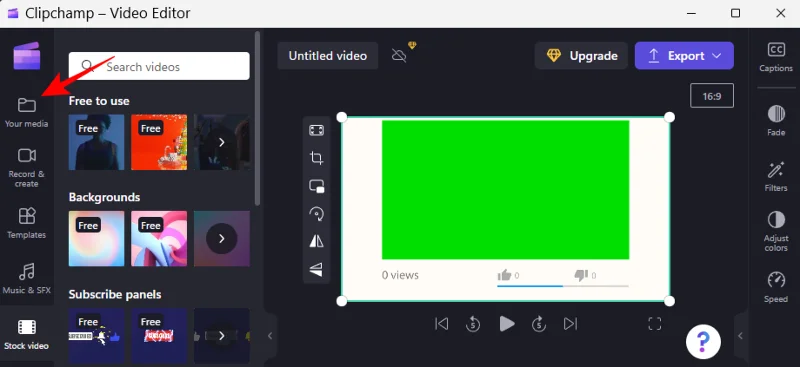
Task: Skip to the end of the video
Action: click(570, 324)
